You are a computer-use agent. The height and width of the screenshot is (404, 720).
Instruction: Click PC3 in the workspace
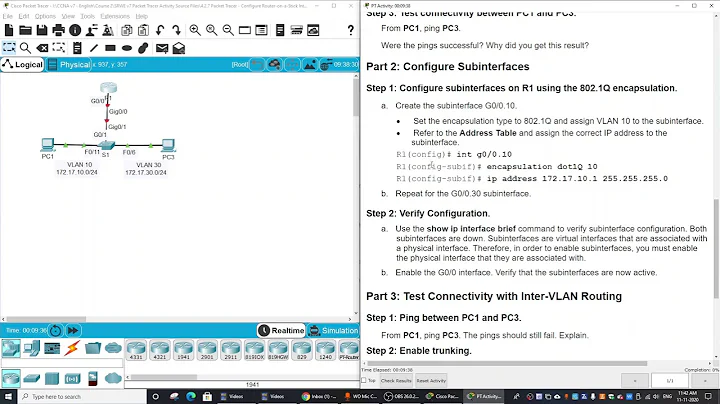(168, 145)
